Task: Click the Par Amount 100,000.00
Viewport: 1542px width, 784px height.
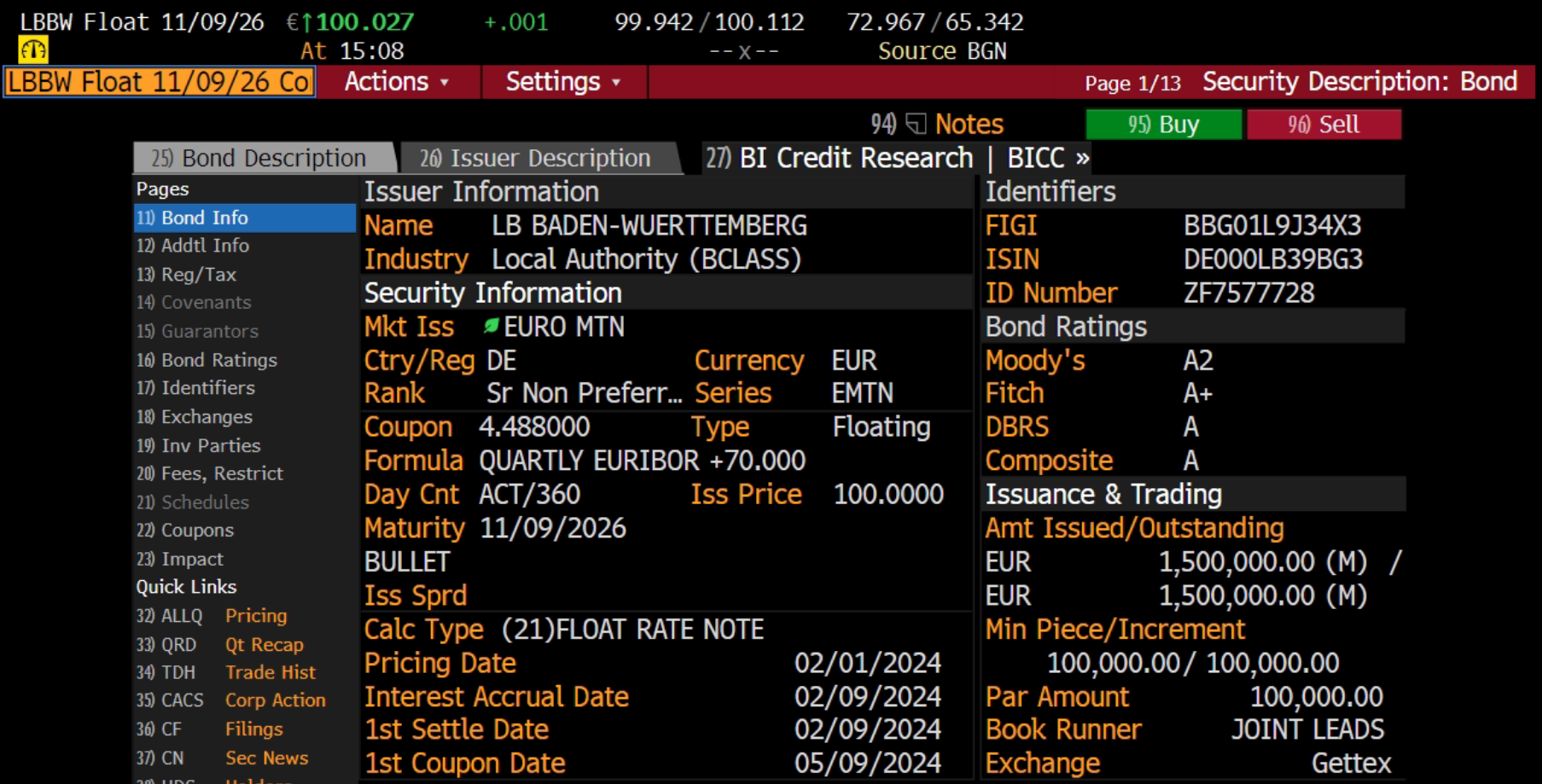Action: click(x=1317, y=697)
